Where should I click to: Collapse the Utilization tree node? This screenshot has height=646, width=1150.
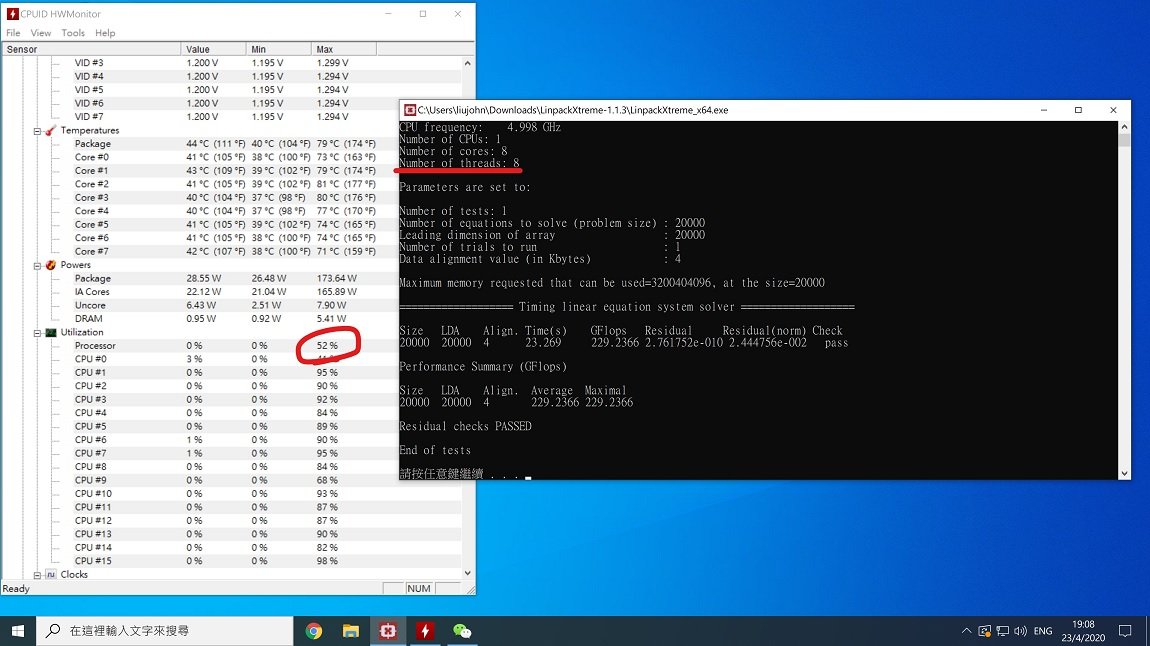coord(37,333)
